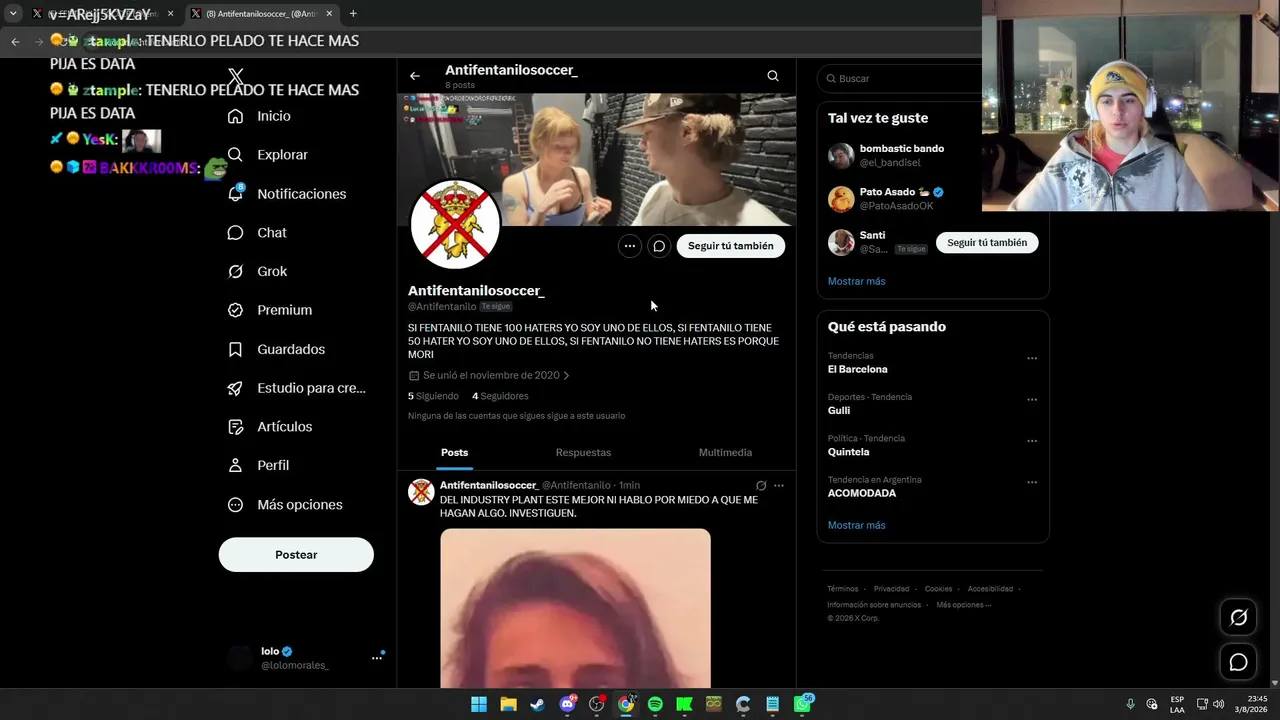Open the Chrome tab search dropdown

pos(13,14)
